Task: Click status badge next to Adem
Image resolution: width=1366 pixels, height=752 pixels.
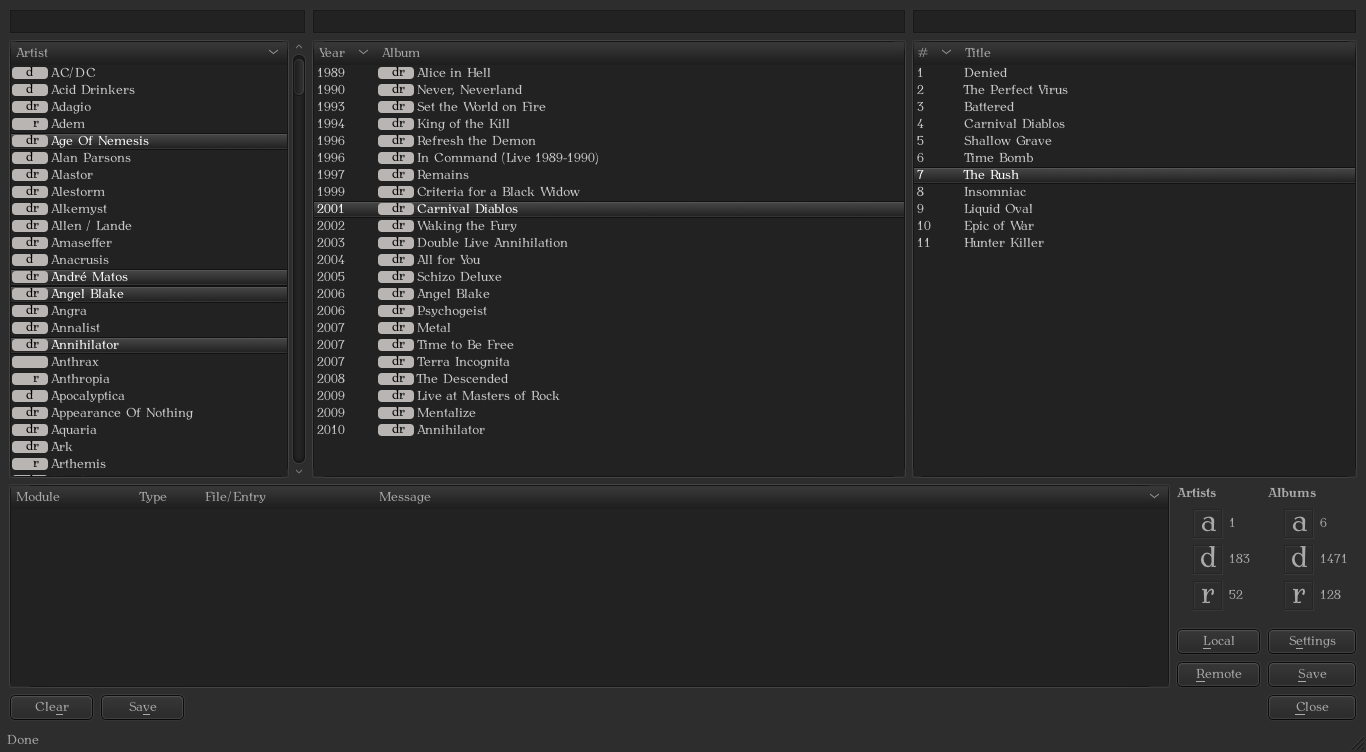Action: [x=30, y=124]
